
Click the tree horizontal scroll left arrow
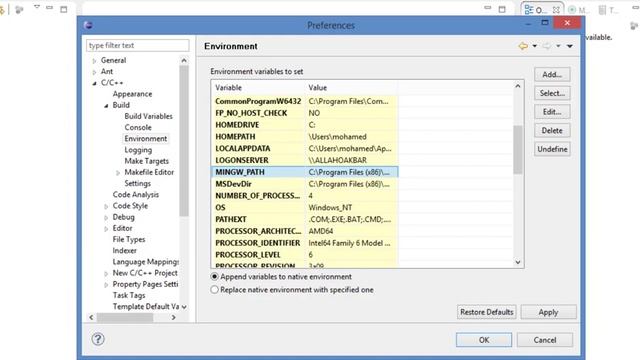click(91, 317)
